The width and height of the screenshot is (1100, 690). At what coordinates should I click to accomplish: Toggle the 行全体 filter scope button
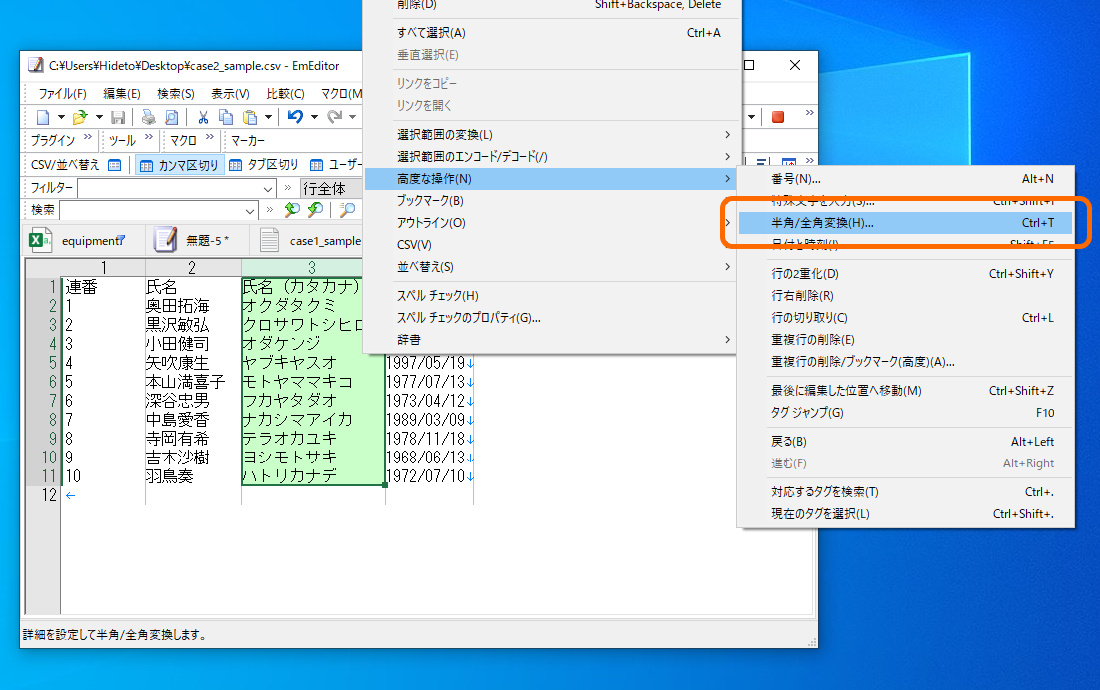pos(326,187)
